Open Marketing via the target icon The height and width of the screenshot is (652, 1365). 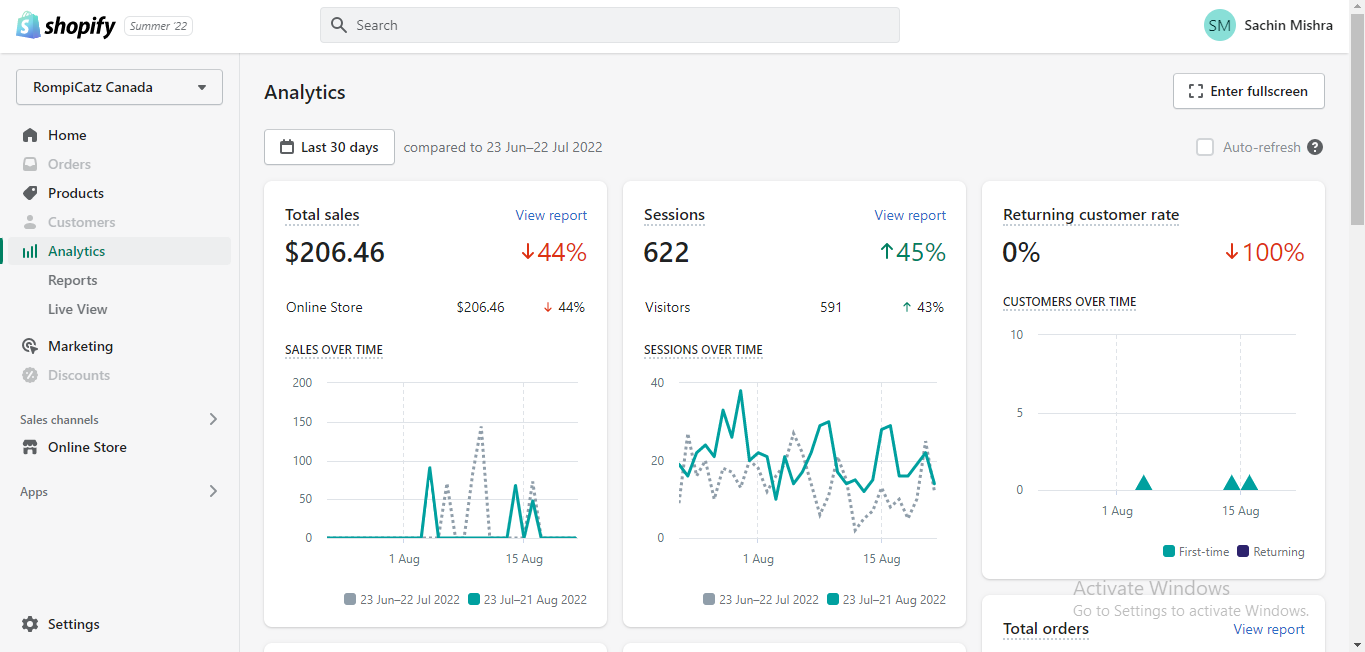coord(30,346)
